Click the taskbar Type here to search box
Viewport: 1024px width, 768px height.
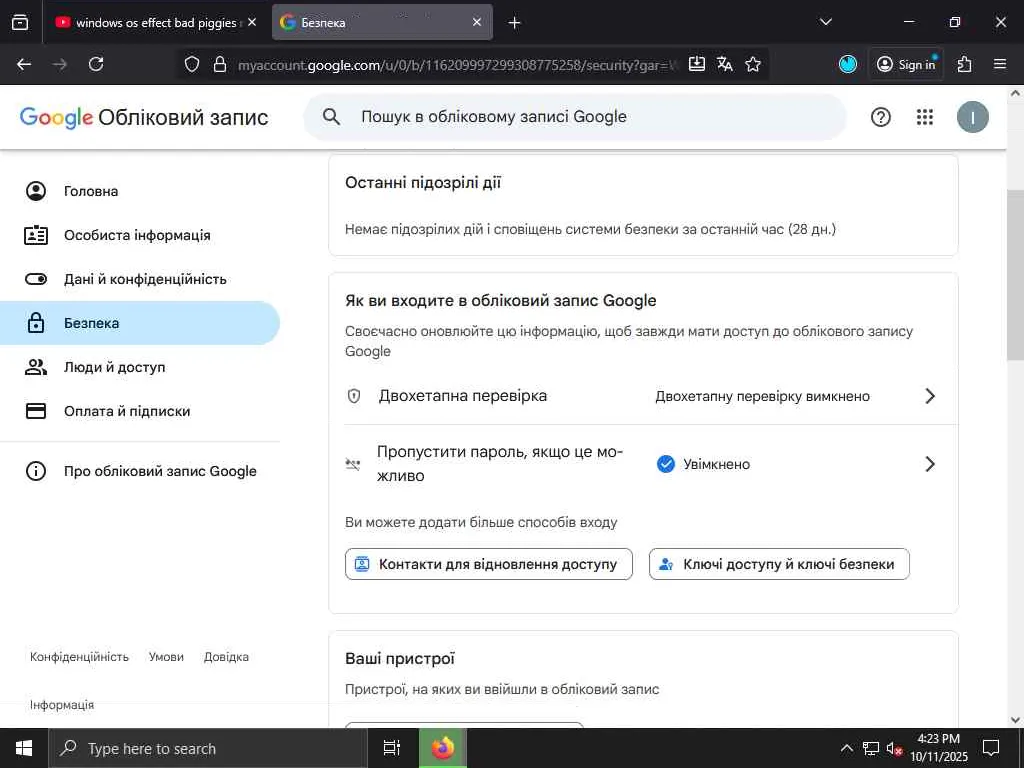(208, 748)
